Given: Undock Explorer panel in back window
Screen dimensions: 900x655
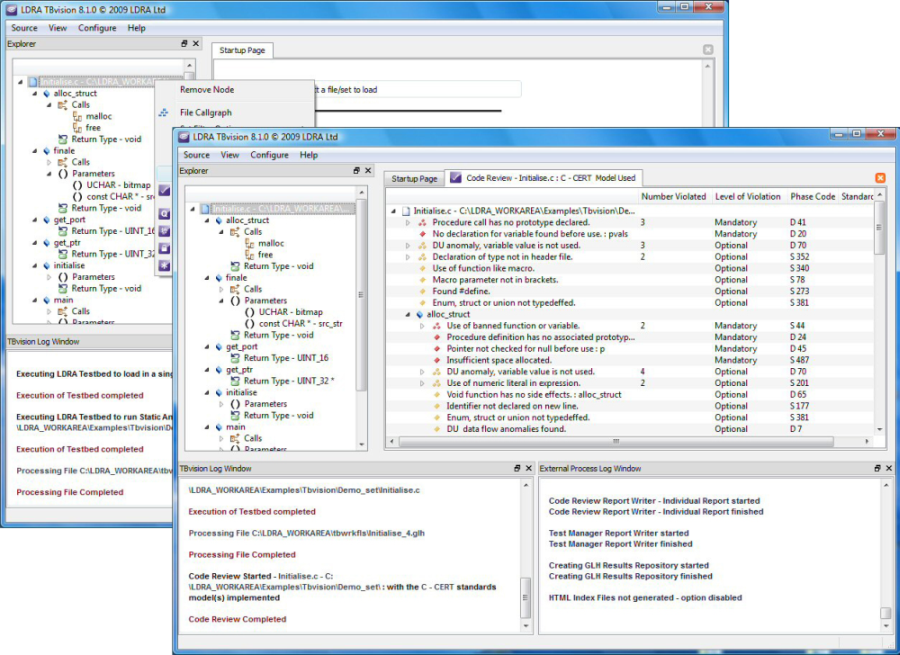Looking at the screenshot, I should coord(184,44).
